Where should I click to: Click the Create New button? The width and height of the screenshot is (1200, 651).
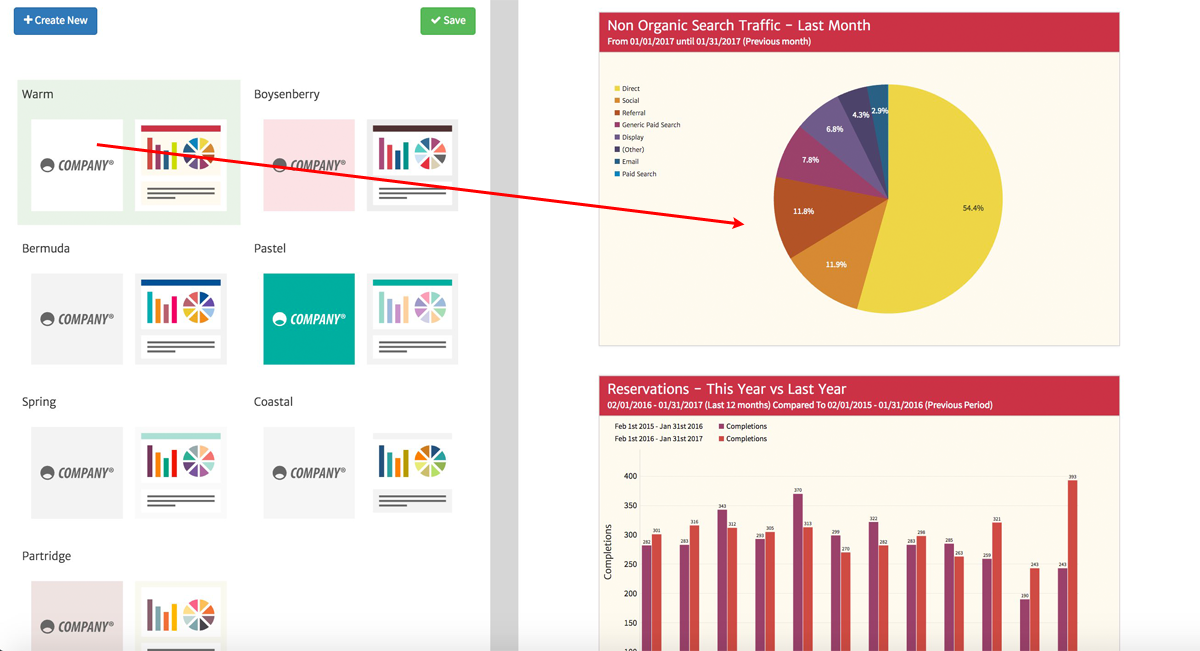[55, 20]
